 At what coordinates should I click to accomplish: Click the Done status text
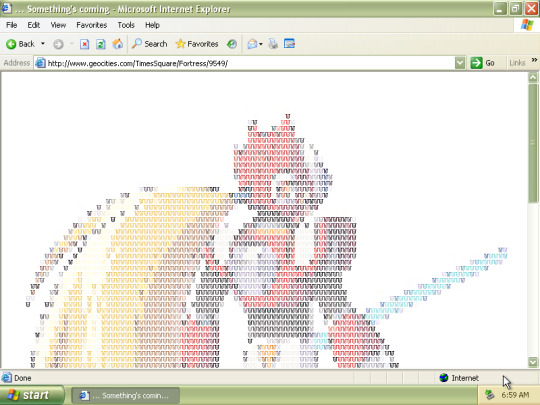23,378
